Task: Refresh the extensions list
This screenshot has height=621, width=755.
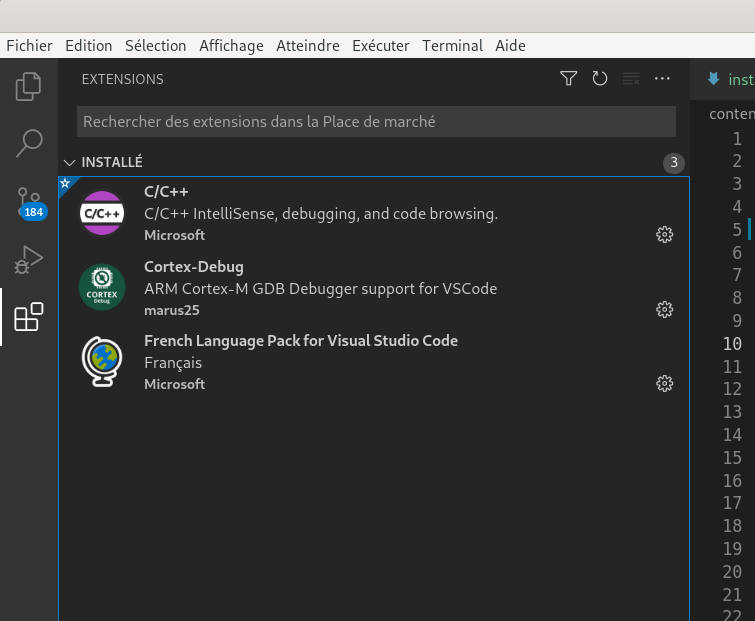Action: [599, 78]
